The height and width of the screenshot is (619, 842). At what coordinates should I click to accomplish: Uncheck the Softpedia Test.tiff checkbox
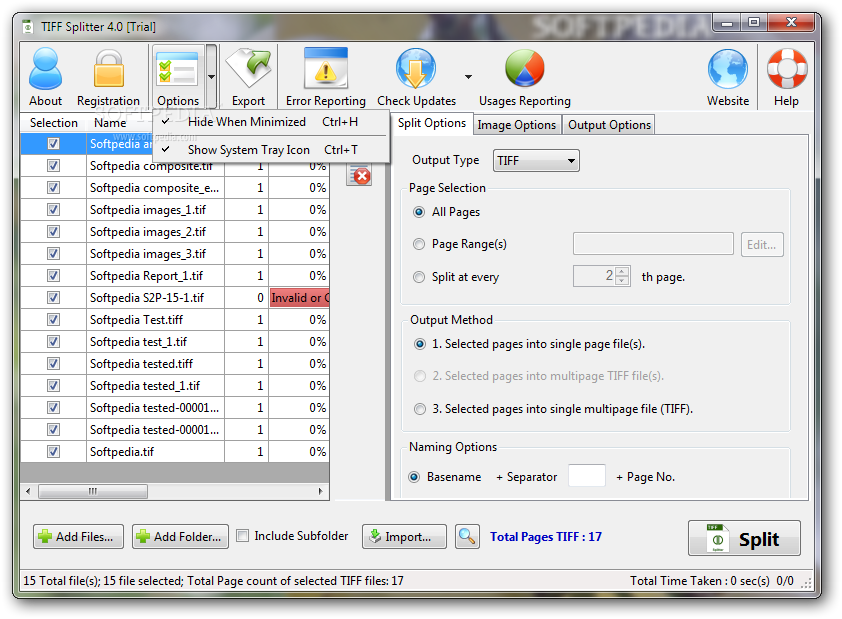tap(53, 319)
